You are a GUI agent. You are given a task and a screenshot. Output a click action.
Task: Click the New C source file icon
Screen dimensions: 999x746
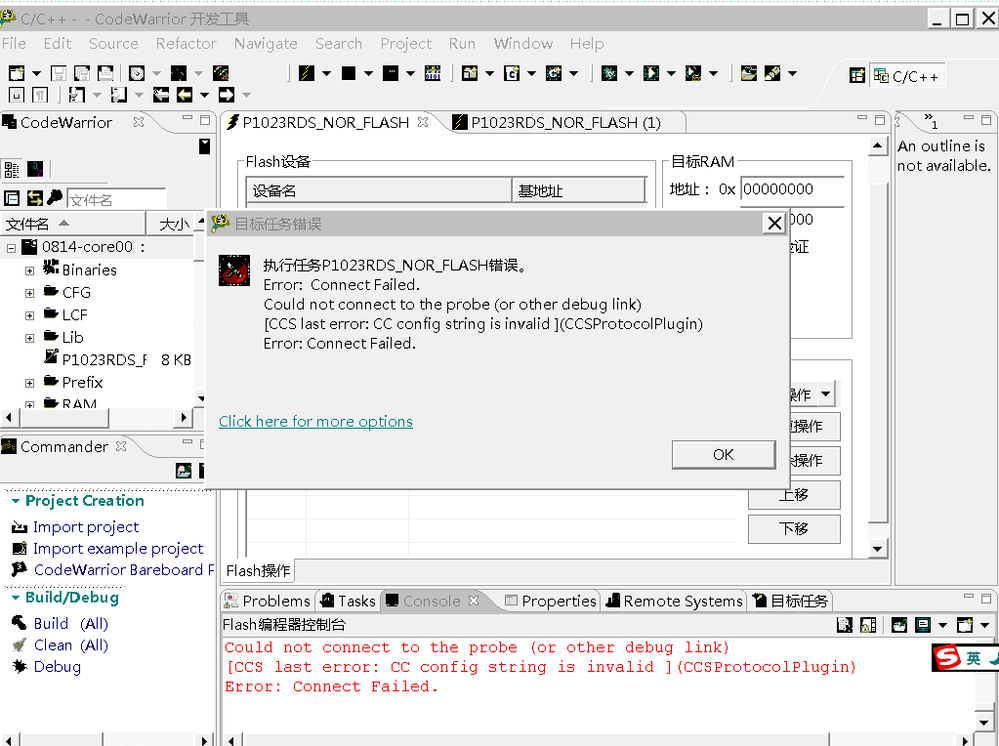click(x=512, y=73)
